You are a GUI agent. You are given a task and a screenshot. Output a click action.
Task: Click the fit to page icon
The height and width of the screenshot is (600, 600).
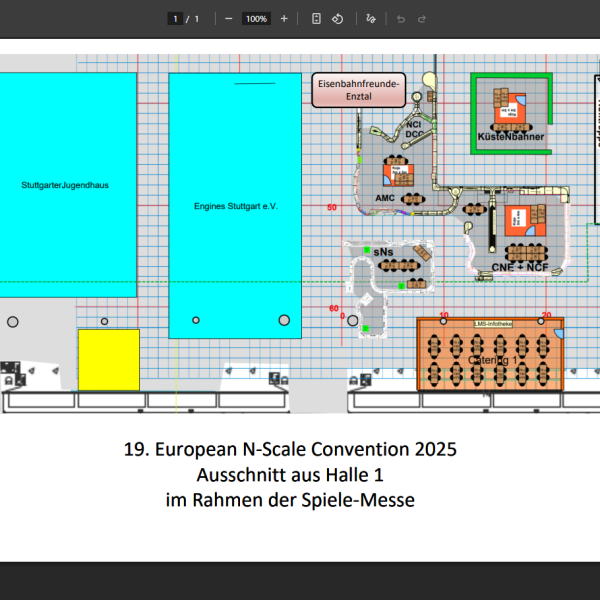coord(316,19)
